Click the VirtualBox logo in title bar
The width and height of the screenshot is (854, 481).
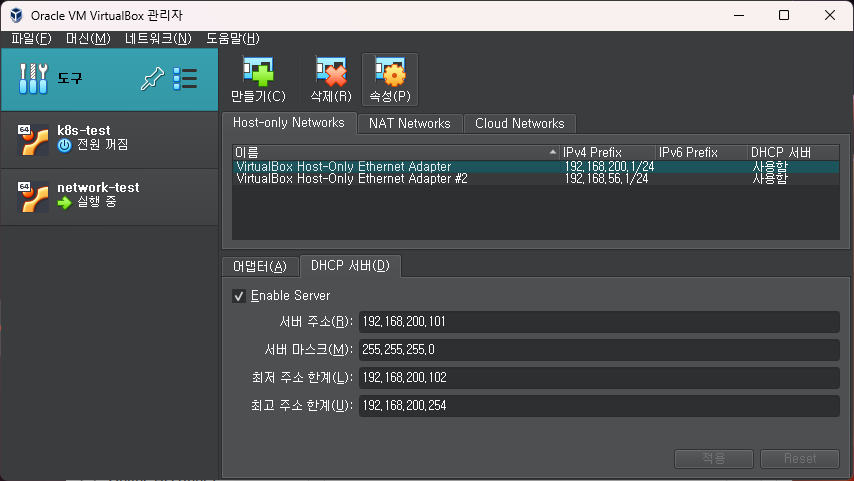pos(16,15)
